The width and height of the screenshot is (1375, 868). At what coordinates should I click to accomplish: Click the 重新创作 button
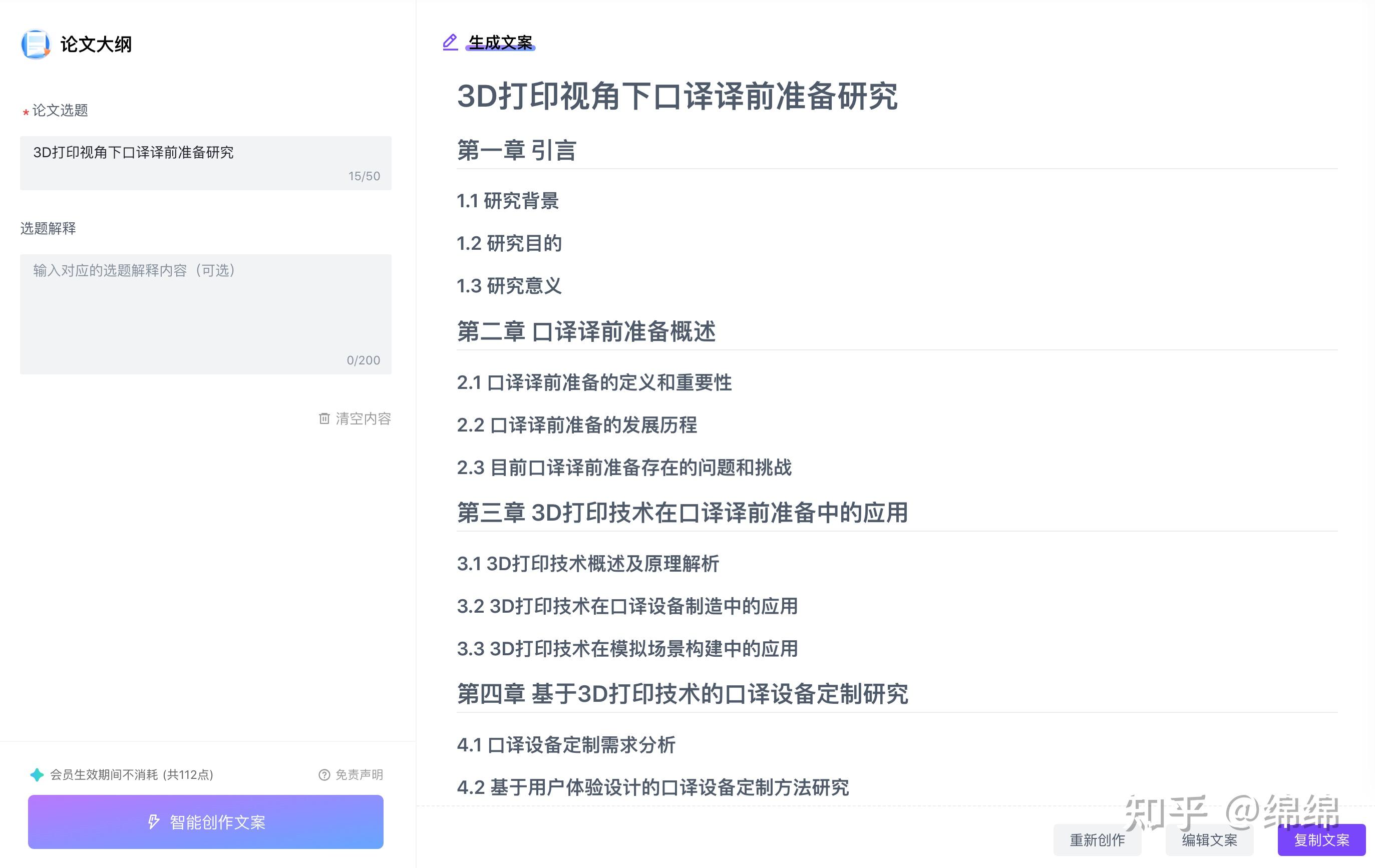[x=1097, y=840]
